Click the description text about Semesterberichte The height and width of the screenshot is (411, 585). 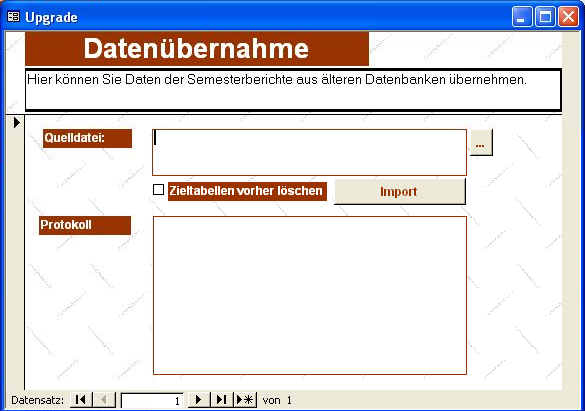277,79
